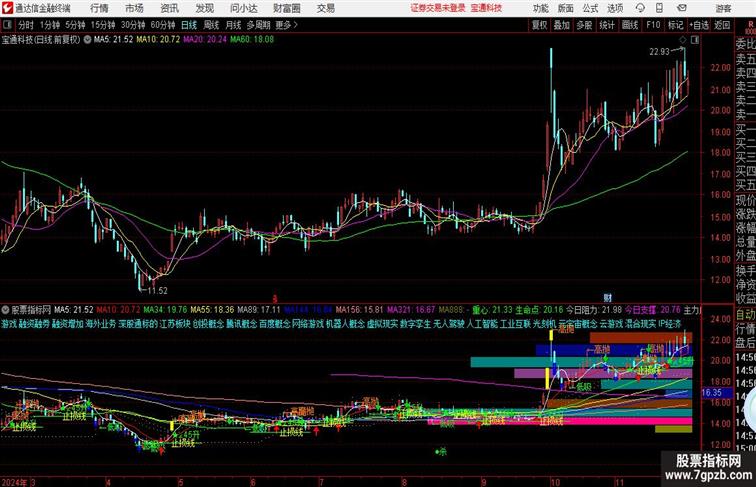This screenshot has width=756, height=487.
Task: Toggle the left side panel icon
Action: (7, 25)
